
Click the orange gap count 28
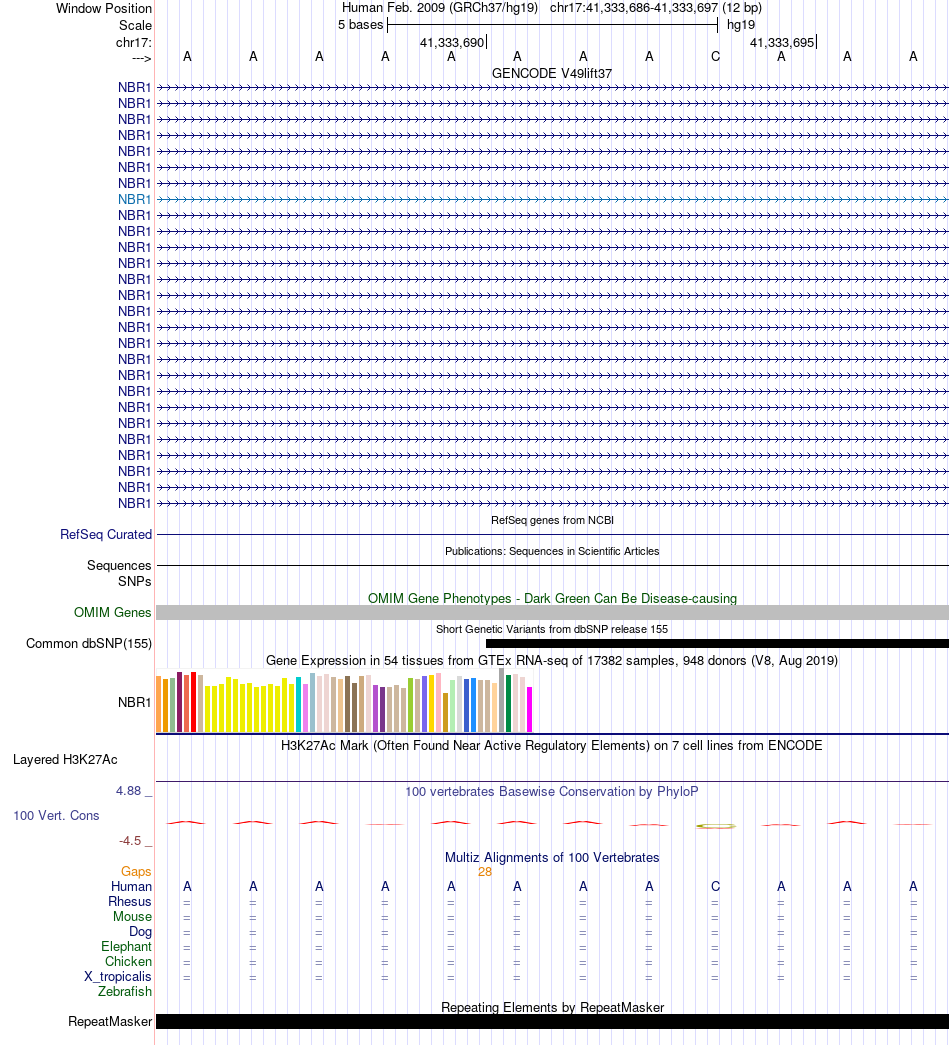[485, 872]
